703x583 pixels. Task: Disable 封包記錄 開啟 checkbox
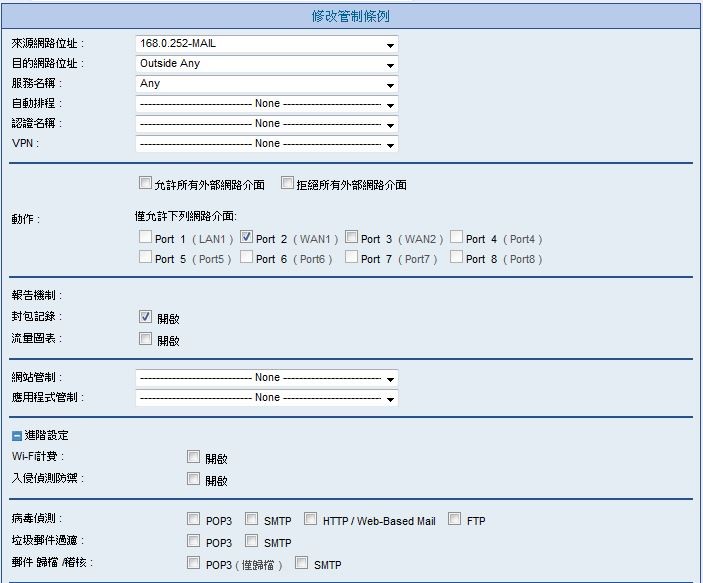tap(145, 317)
